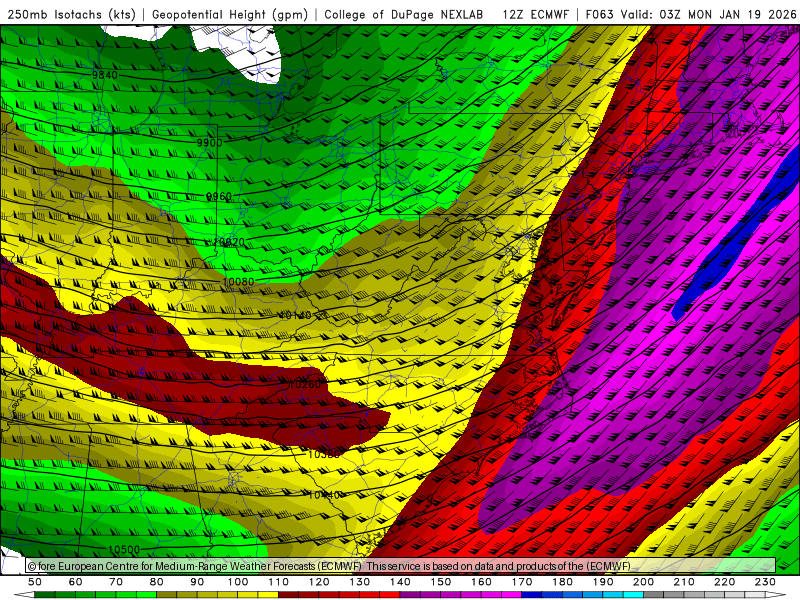Click the 200 value on the color scale
The width and height of the screenshot is (800, 600).
pos(644,582)
